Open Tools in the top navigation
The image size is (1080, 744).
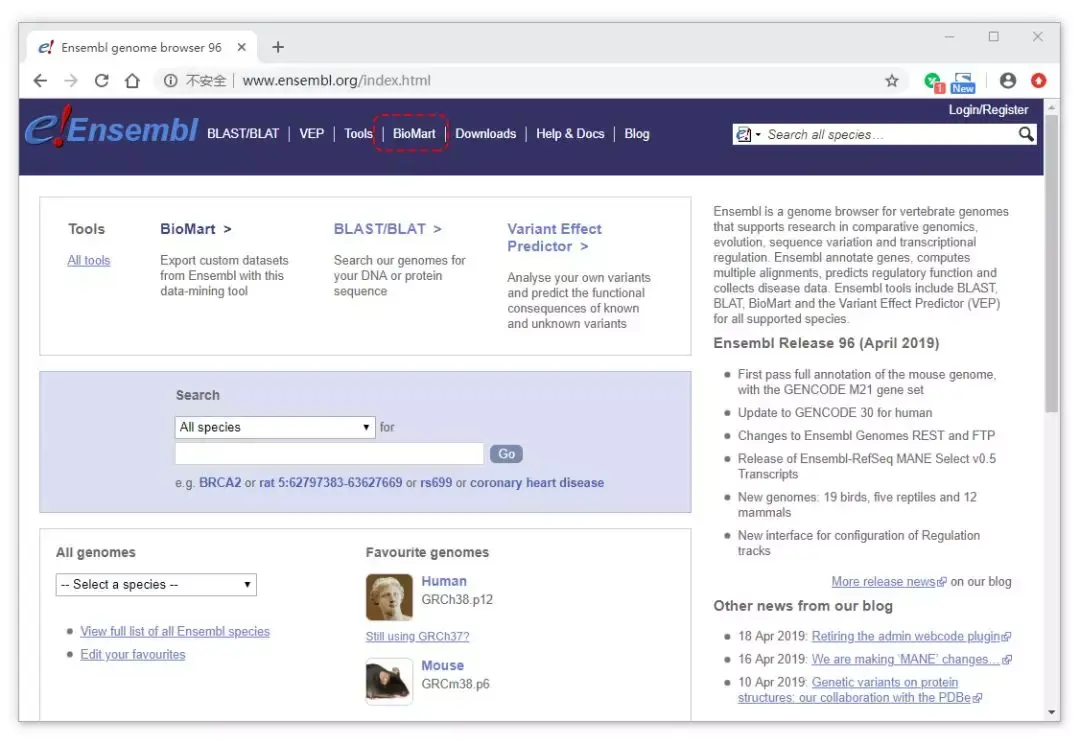(358, 134)
